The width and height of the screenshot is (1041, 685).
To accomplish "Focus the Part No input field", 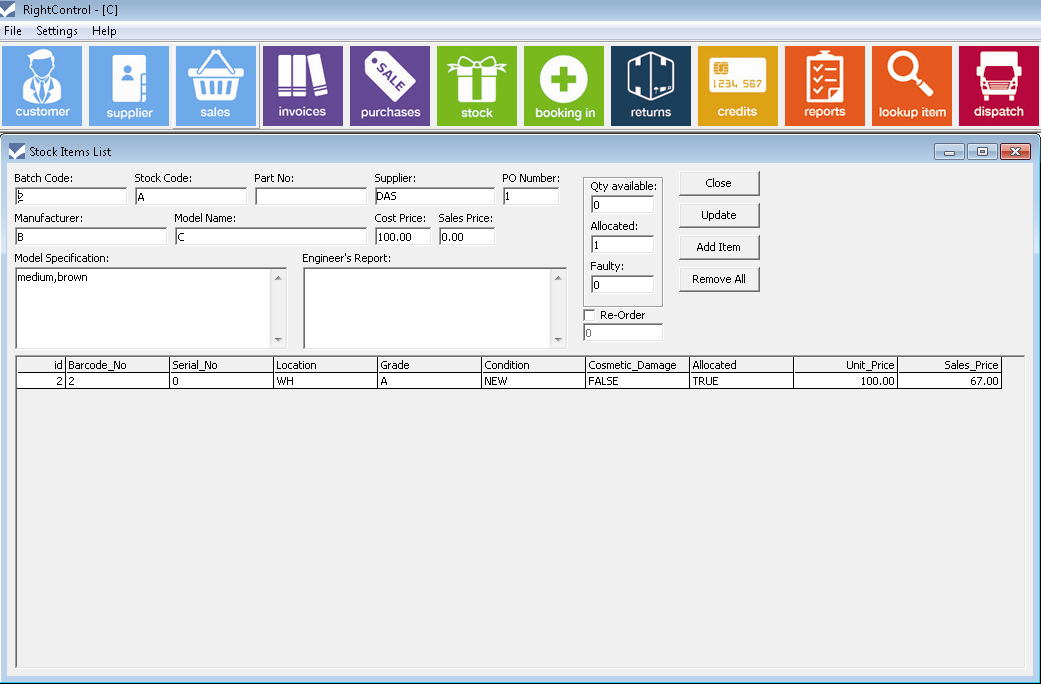I will (x=310, y=197).
